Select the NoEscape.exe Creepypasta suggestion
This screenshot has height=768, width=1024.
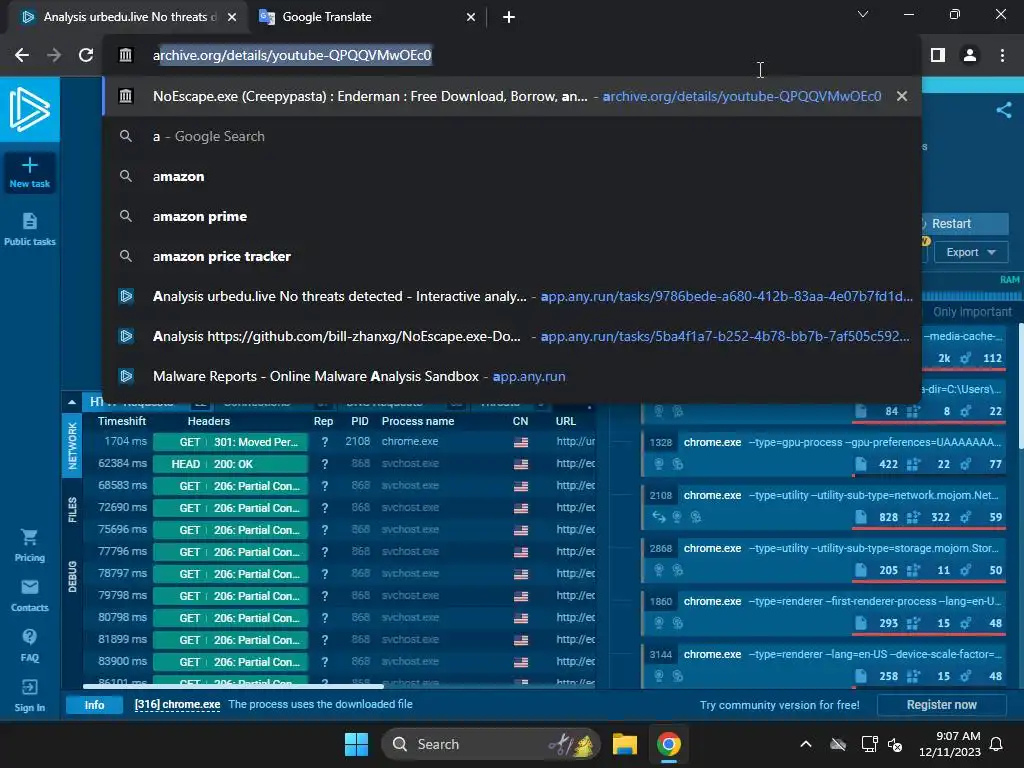pyautogui.click(x=512, y=96)
